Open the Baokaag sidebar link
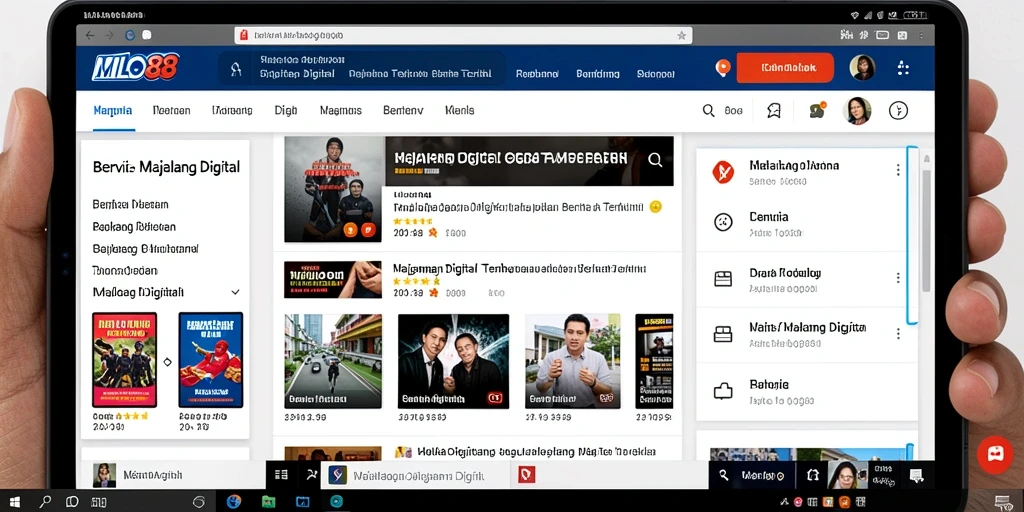Image resolution: width=1024 pixels, height=512 pixels. coord(135,227)
